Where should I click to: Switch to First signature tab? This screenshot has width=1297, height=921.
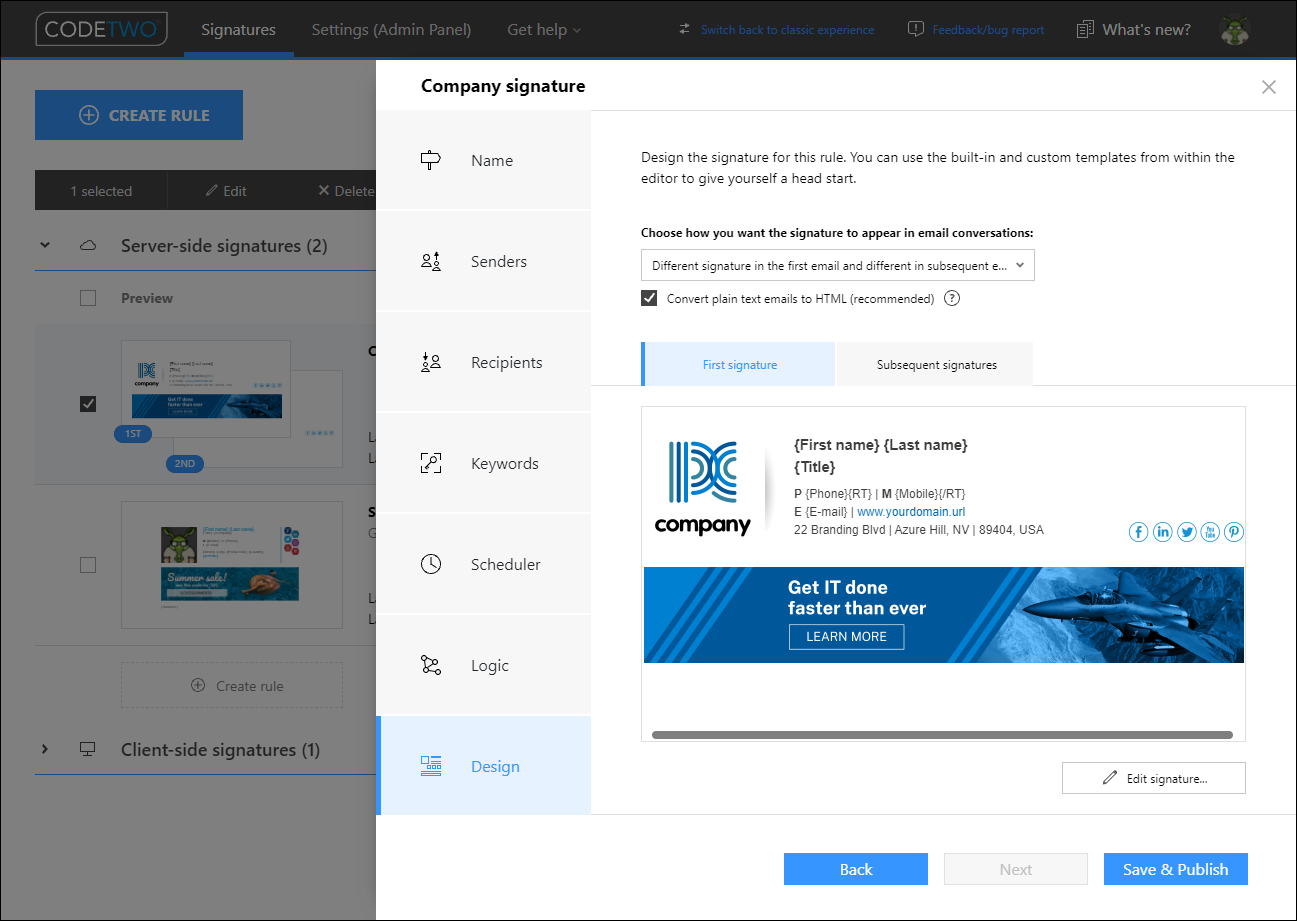(x=738, y=364)
